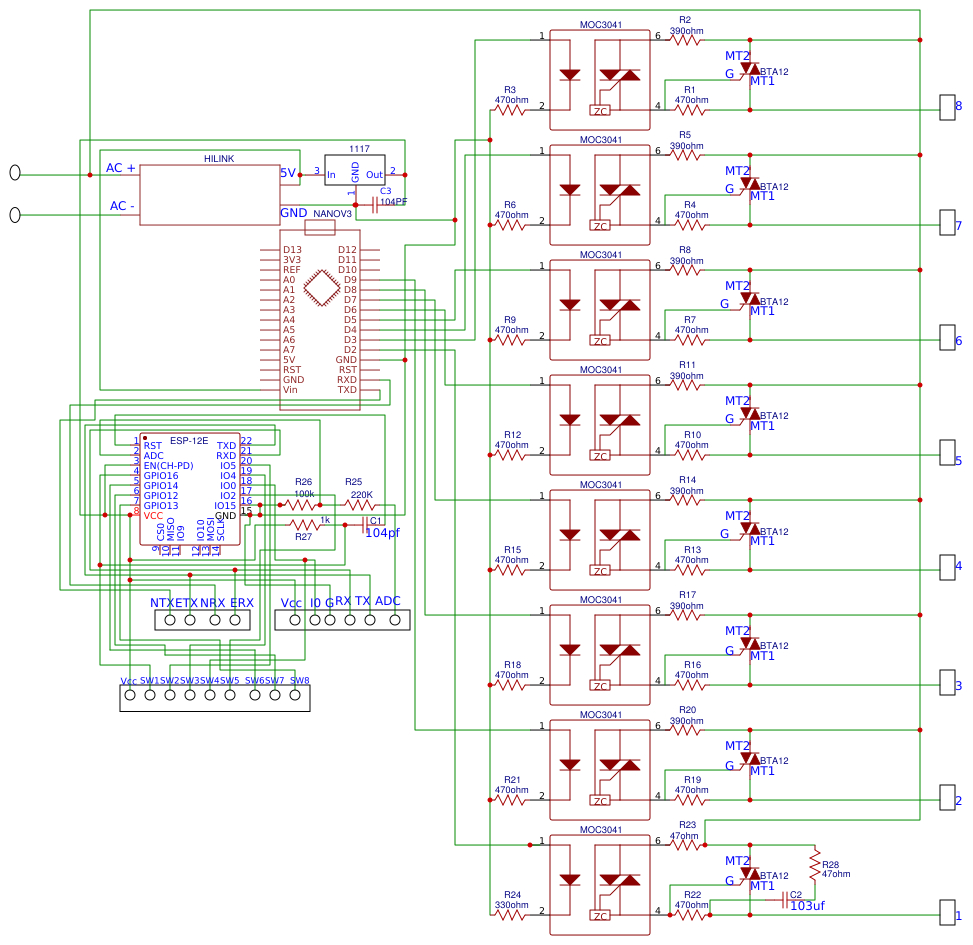Click capacitor C2 labeled 103uf
Viewport: 973px width, 945px height.
click(787, 901)
